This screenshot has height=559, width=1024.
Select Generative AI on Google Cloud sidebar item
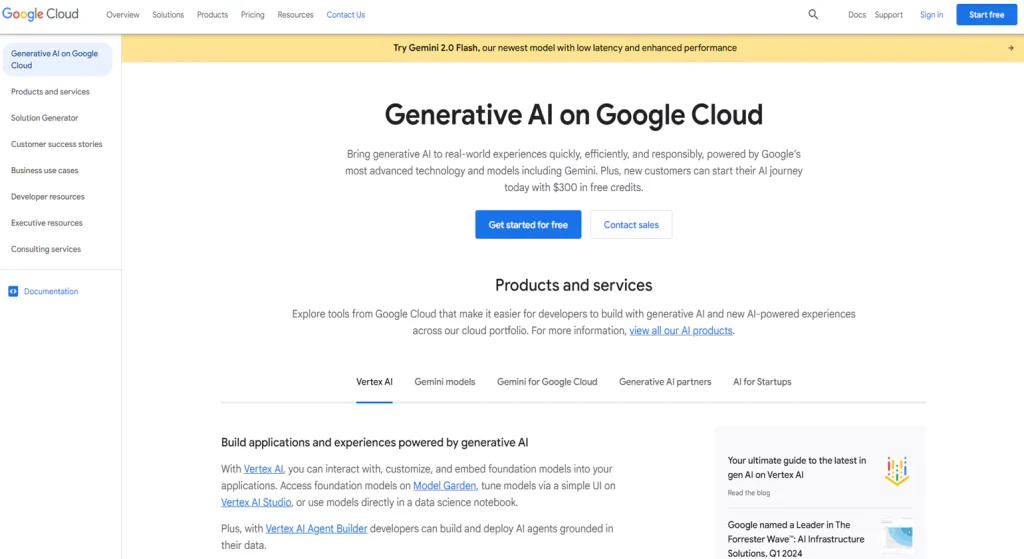tap(57, 59)
